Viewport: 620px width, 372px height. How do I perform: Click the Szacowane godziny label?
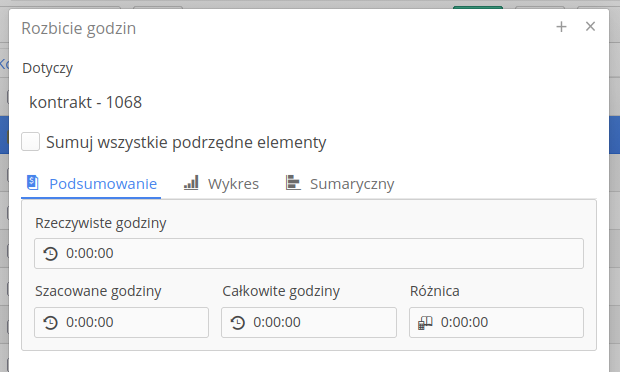coord(98,291)
